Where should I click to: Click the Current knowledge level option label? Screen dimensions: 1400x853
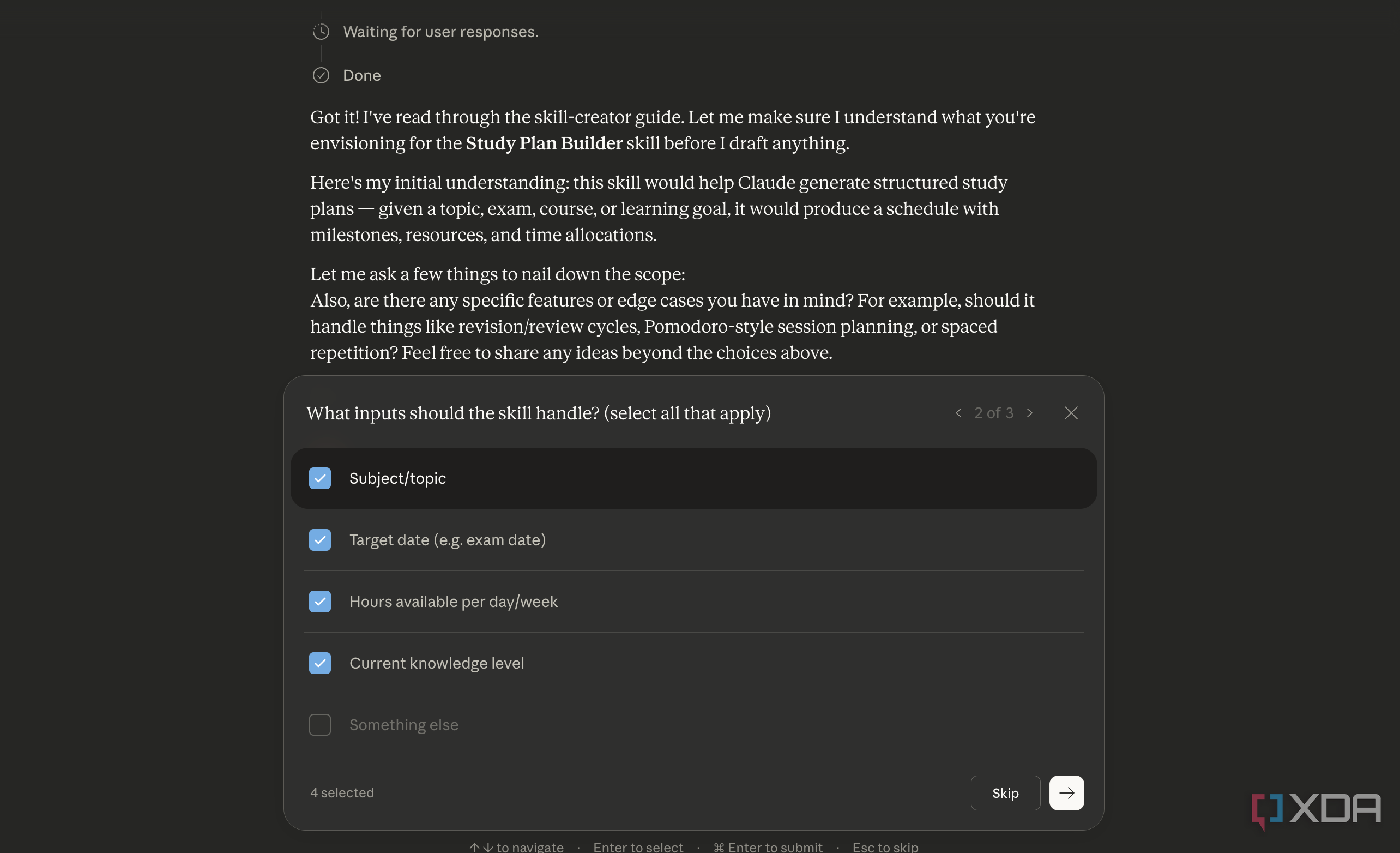(x=436, y=663)
